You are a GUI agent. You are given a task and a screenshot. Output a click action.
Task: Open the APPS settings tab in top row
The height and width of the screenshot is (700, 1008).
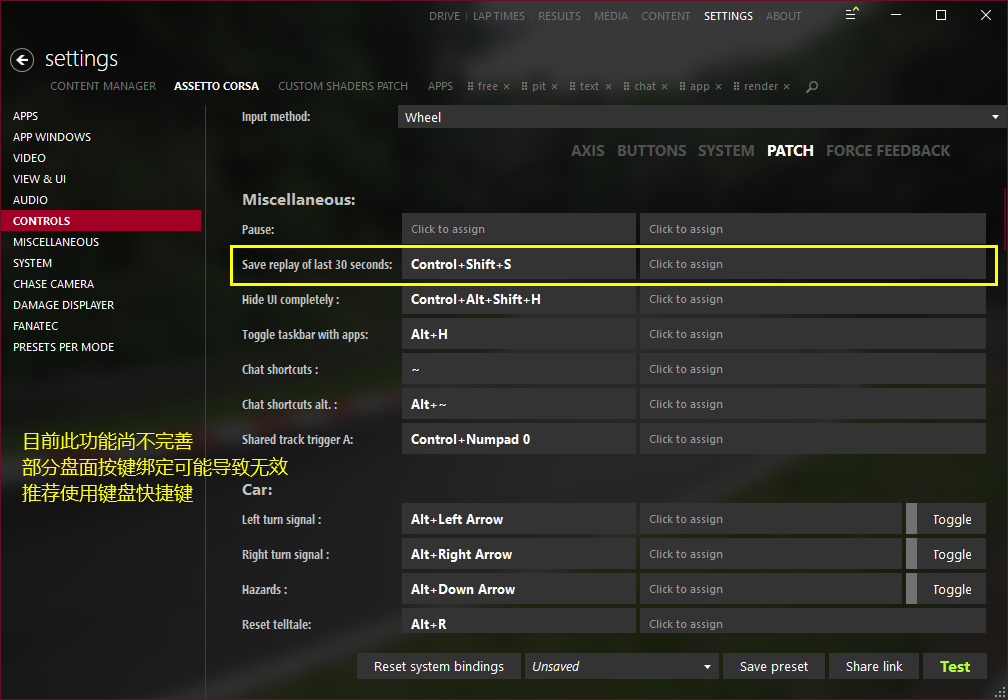pos(440,86)
